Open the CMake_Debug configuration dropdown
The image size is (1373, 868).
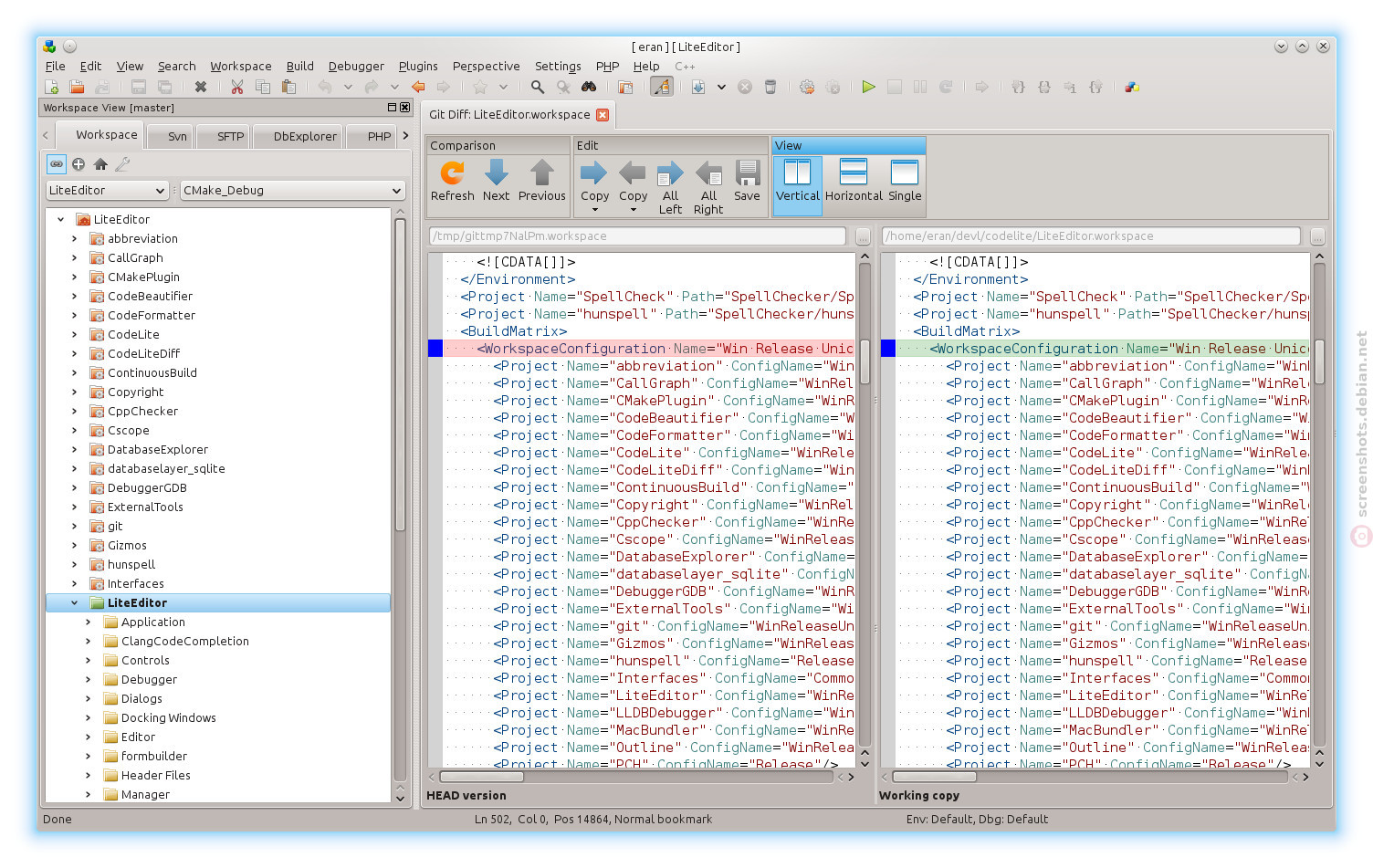point(292,190)
